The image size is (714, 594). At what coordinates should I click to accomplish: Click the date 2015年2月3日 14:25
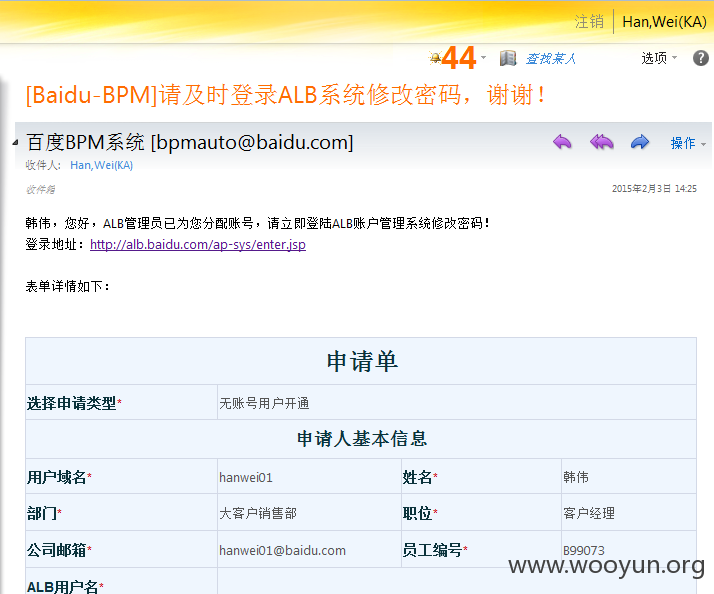coord(654,189)
